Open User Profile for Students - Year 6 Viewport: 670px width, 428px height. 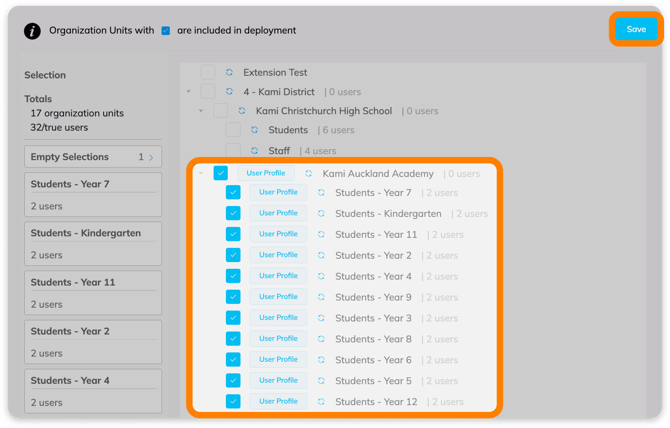tap(278, 360)
